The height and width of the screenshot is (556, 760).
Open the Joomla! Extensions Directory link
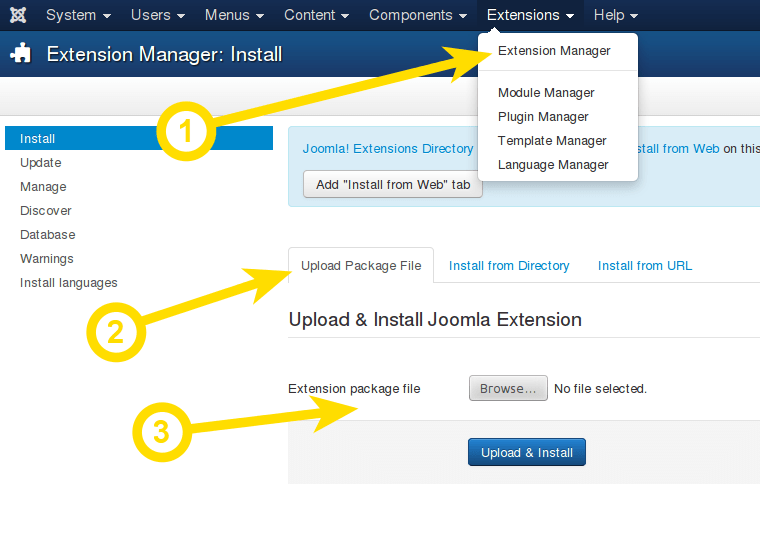pos(388,148)
